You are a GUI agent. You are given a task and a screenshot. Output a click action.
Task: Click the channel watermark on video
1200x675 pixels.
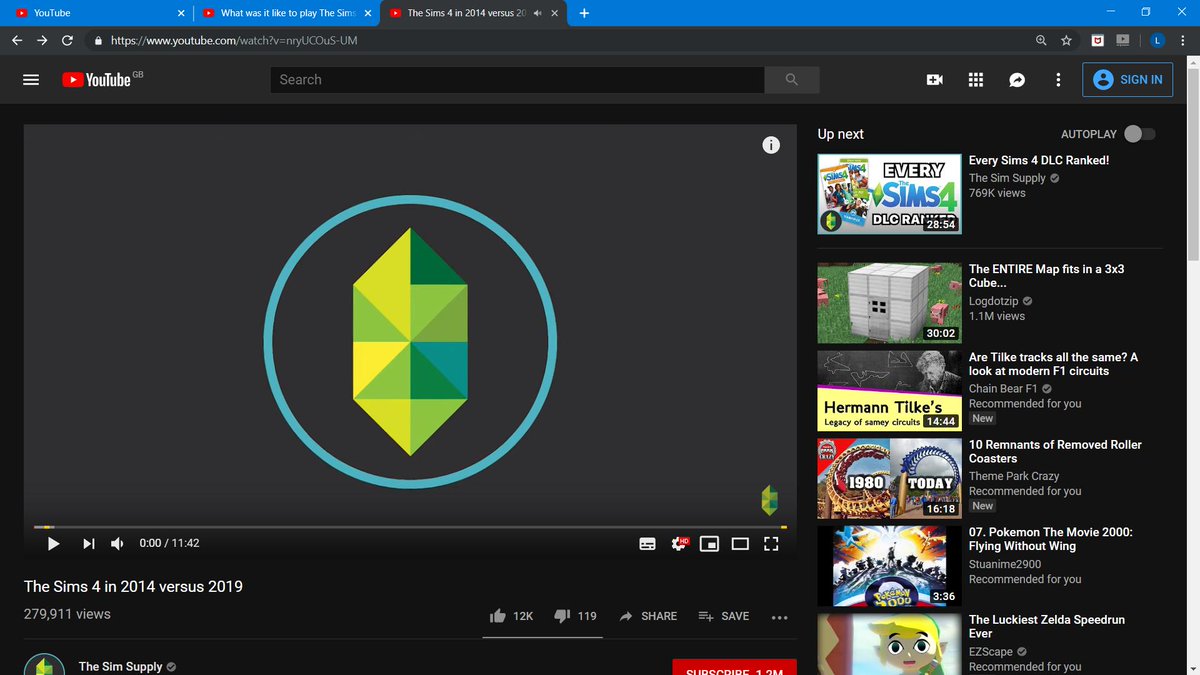click(769, 500)
